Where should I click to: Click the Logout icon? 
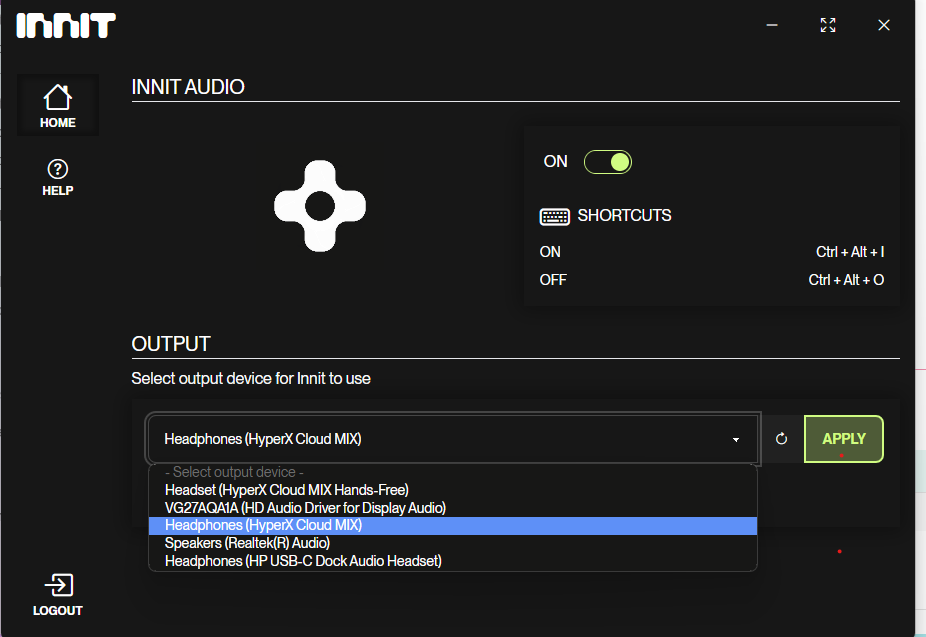pos(57,585)
